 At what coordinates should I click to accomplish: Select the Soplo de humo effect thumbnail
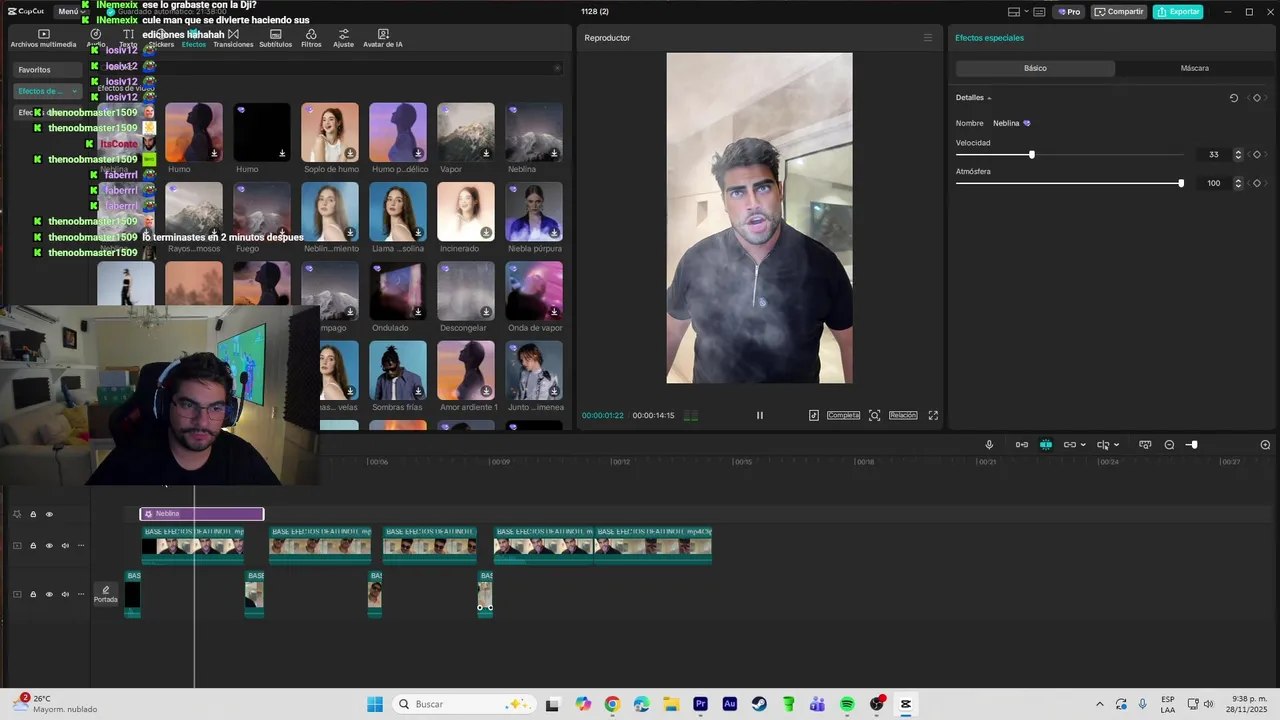pyautogui.click(x=330, y=132)
